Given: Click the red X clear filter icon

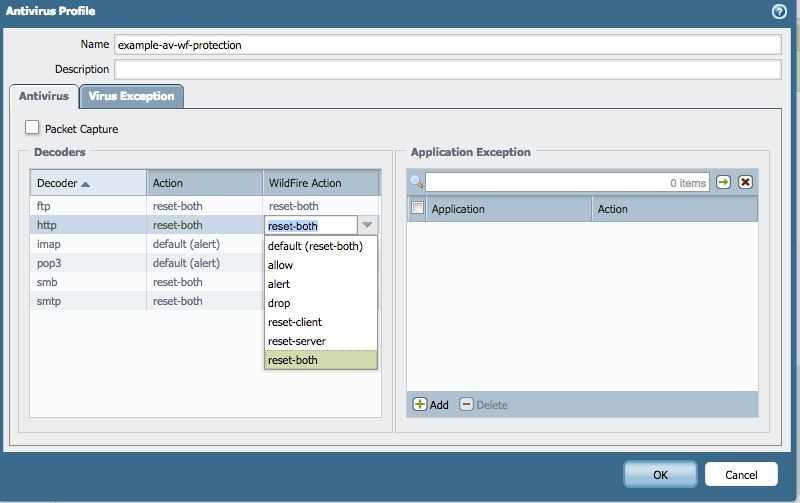Looking at the screenshot, I should [745, 182].
